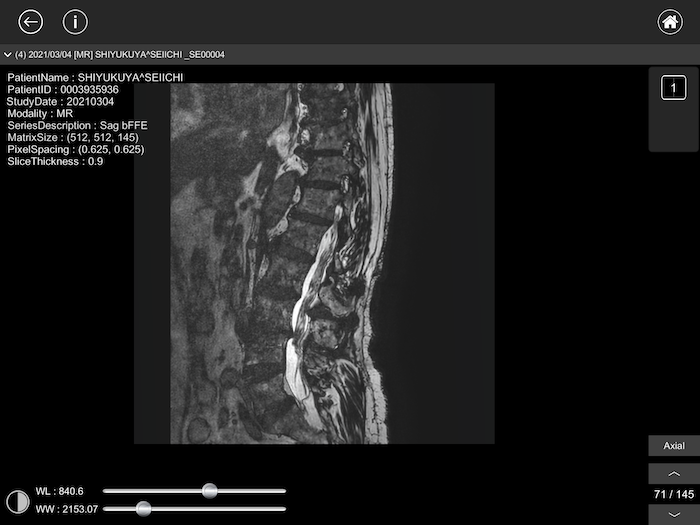Open the info panel with the circled i icon
700x525 pixels.
(75, 22)
